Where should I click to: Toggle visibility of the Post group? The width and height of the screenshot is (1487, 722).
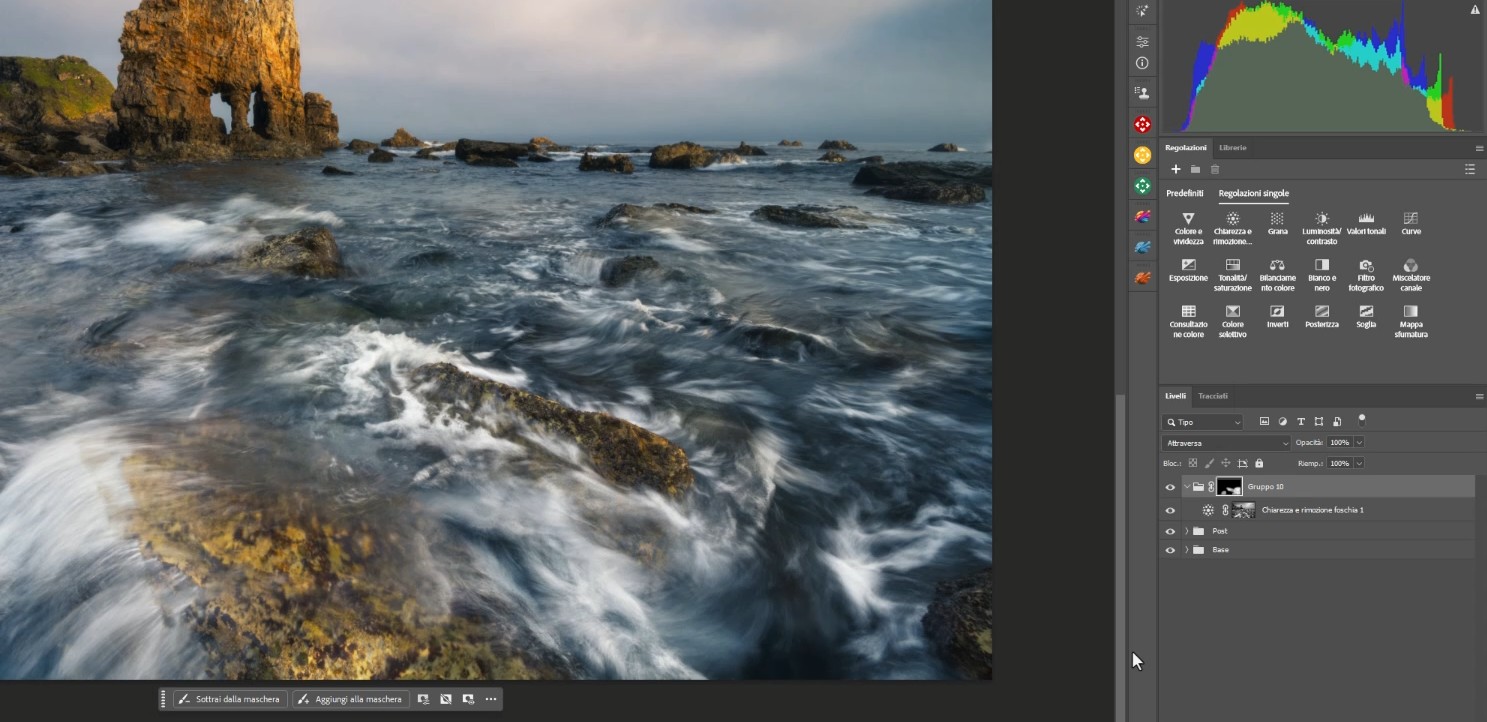(x=1170, y=531)
